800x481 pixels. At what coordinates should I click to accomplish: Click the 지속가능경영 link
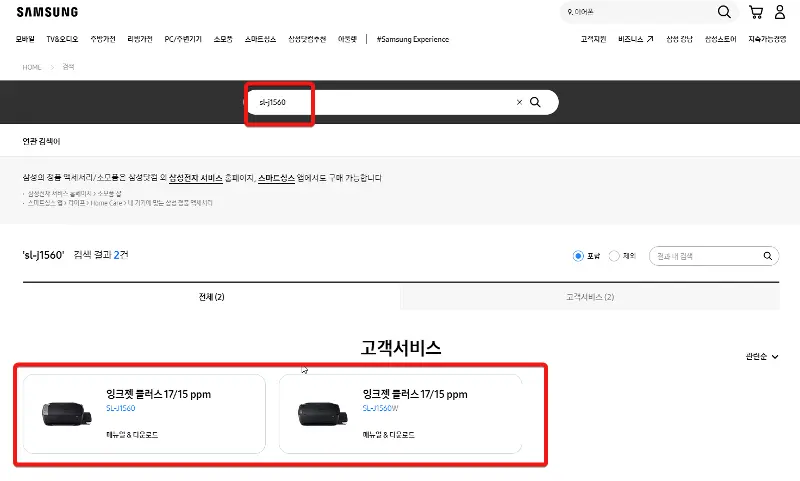(x=767, y=39)
